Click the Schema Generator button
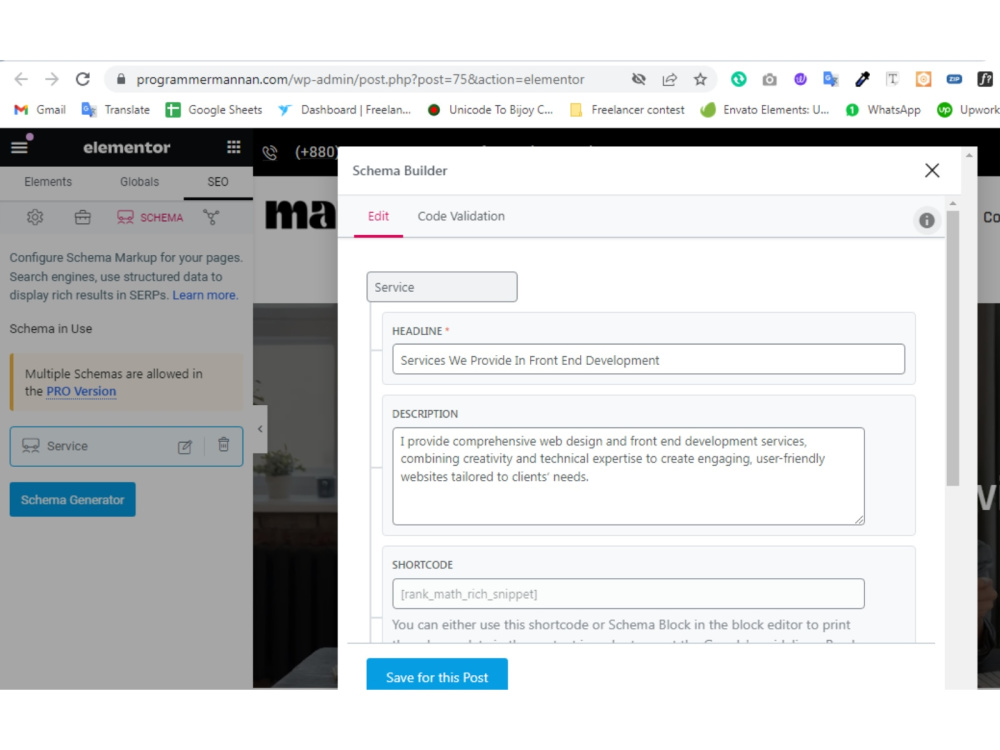The height and width of the screenshot is (750, 1000). [x=73, y=499]
